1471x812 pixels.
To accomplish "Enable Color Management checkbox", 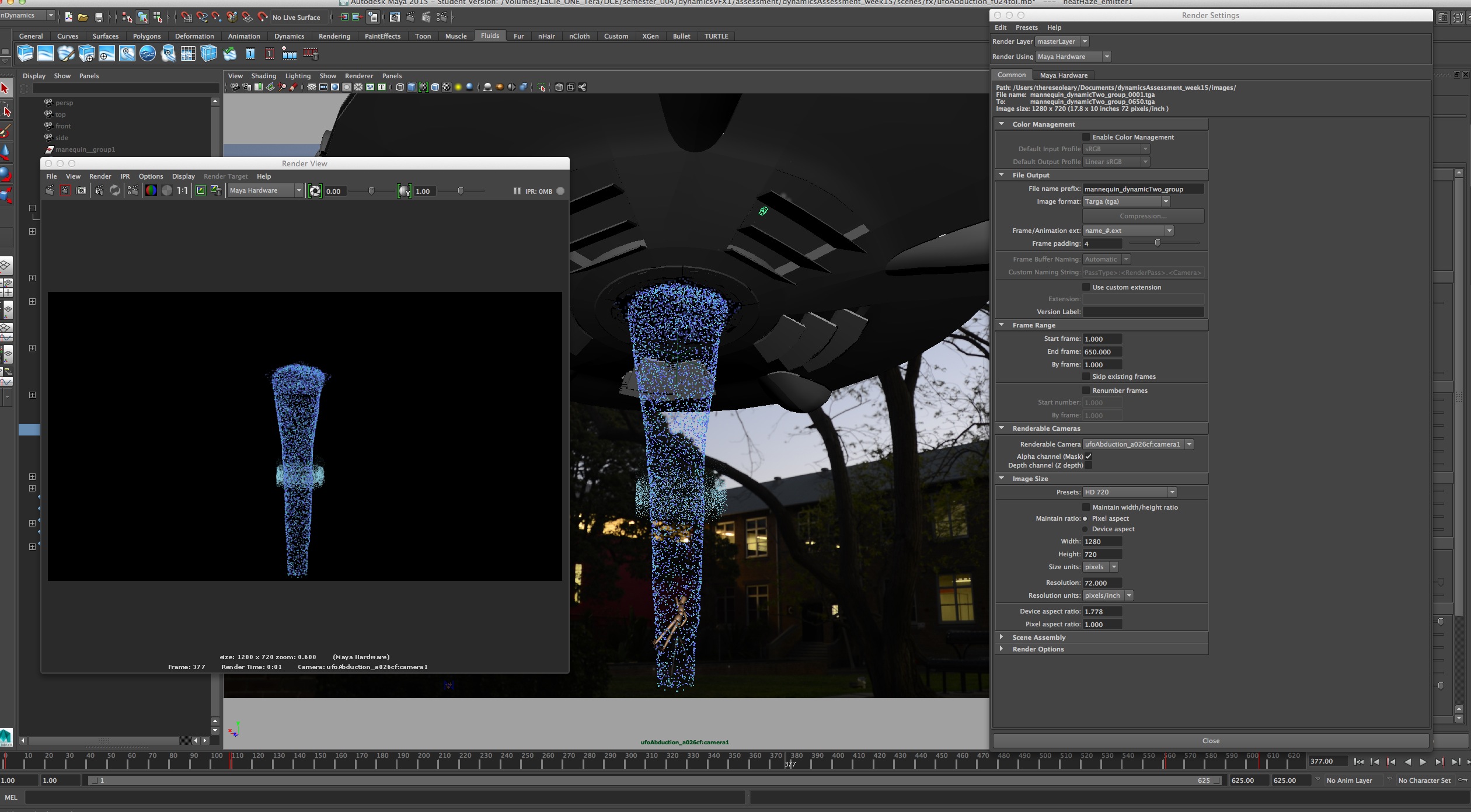I will point(1086,137).
